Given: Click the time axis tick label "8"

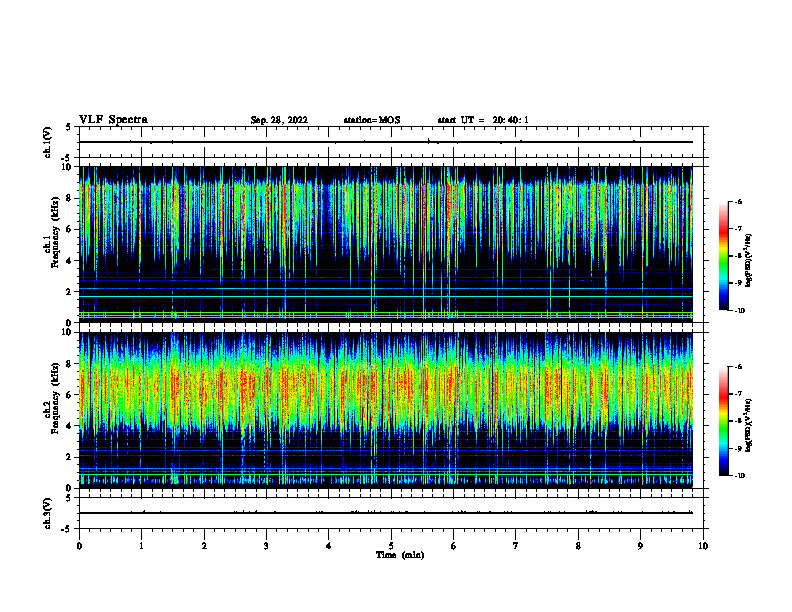Looking at the screenshot, I should pyautogui.click(x=578, y=546).
